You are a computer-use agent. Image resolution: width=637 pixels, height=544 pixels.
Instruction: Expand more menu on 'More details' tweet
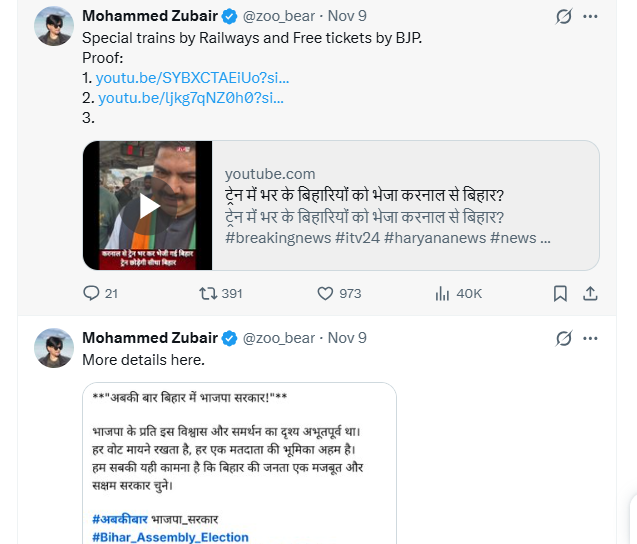[x=591, y=338]
